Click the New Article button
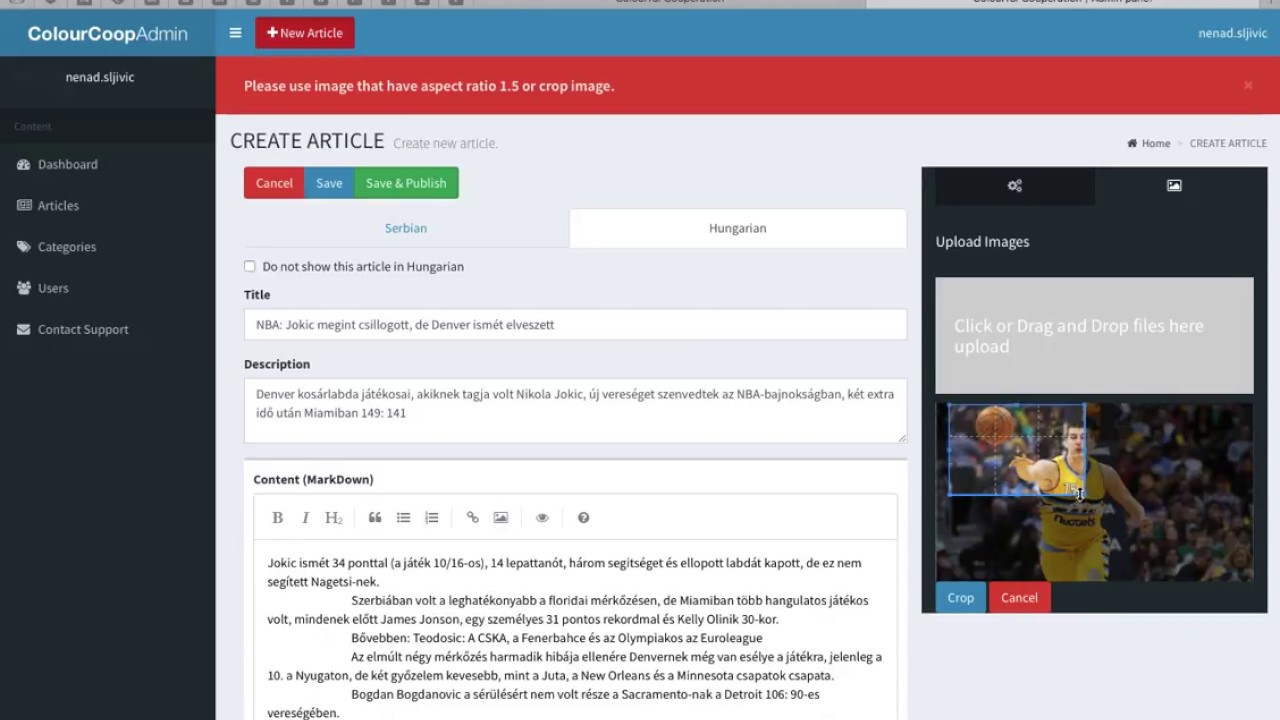 [305, 33]
